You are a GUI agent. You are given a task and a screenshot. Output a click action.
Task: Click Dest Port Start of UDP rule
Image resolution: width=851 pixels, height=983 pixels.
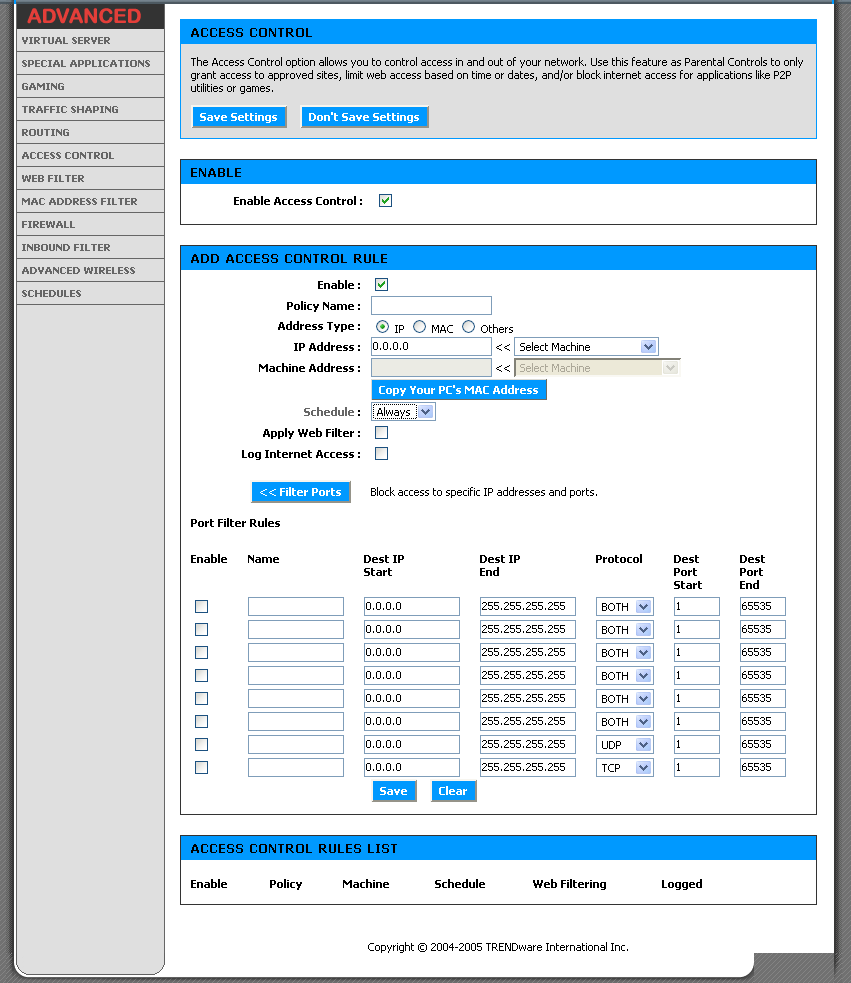click(x=697, y=744)
